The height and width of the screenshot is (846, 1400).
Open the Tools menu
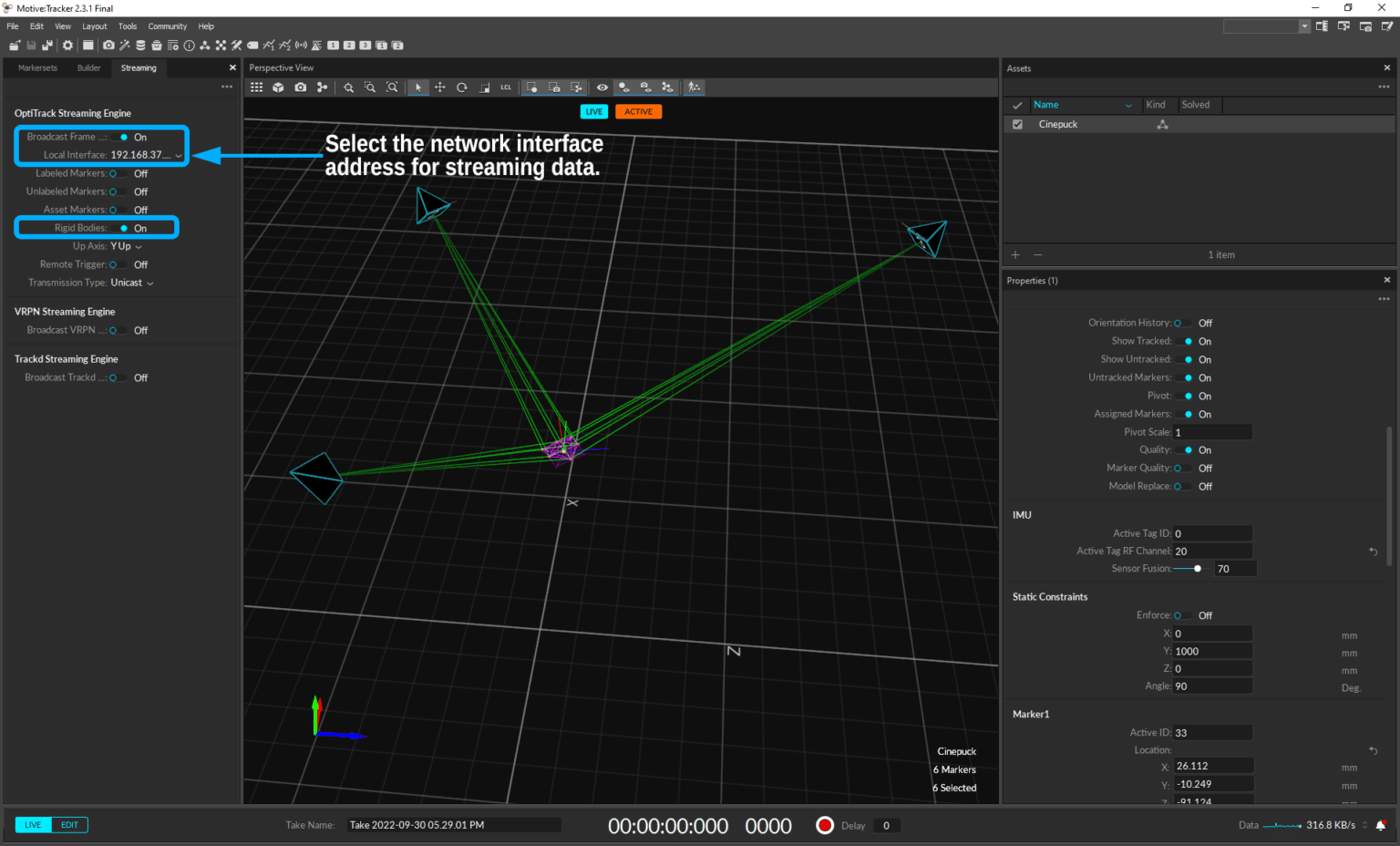pyautogui.click(x=127, y=26)
